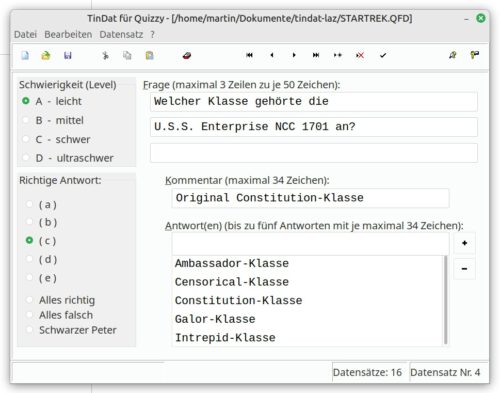
Task: Click the second-to-last toolbar icon
Action: [452, 55]
